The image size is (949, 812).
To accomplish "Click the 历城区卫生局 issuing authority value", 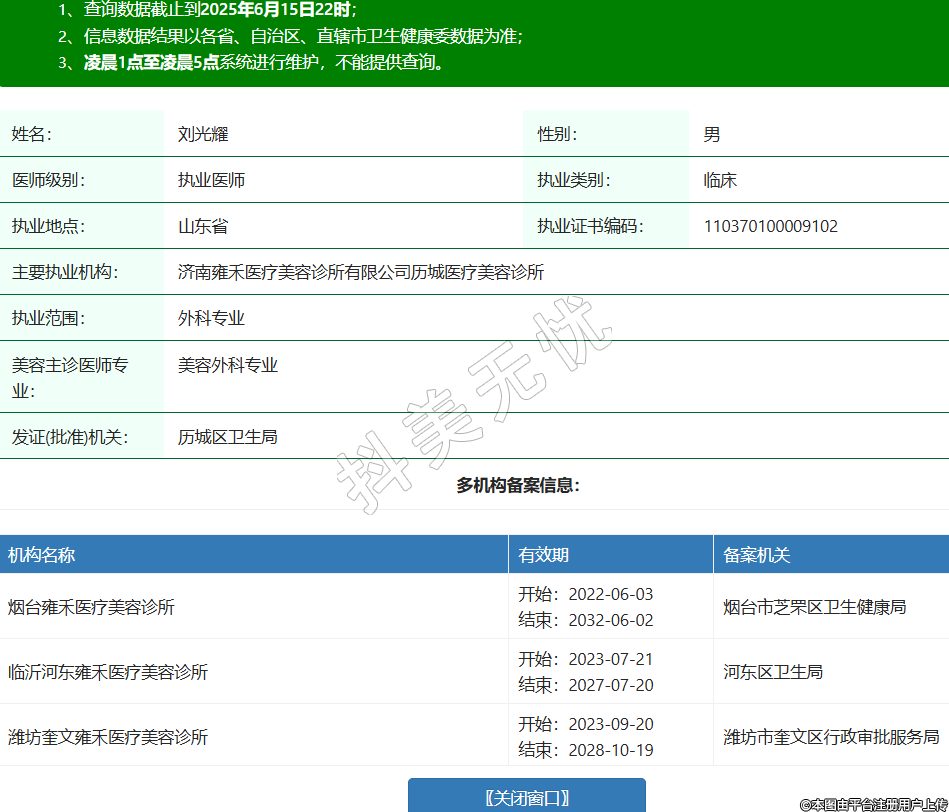I will 227,436.
